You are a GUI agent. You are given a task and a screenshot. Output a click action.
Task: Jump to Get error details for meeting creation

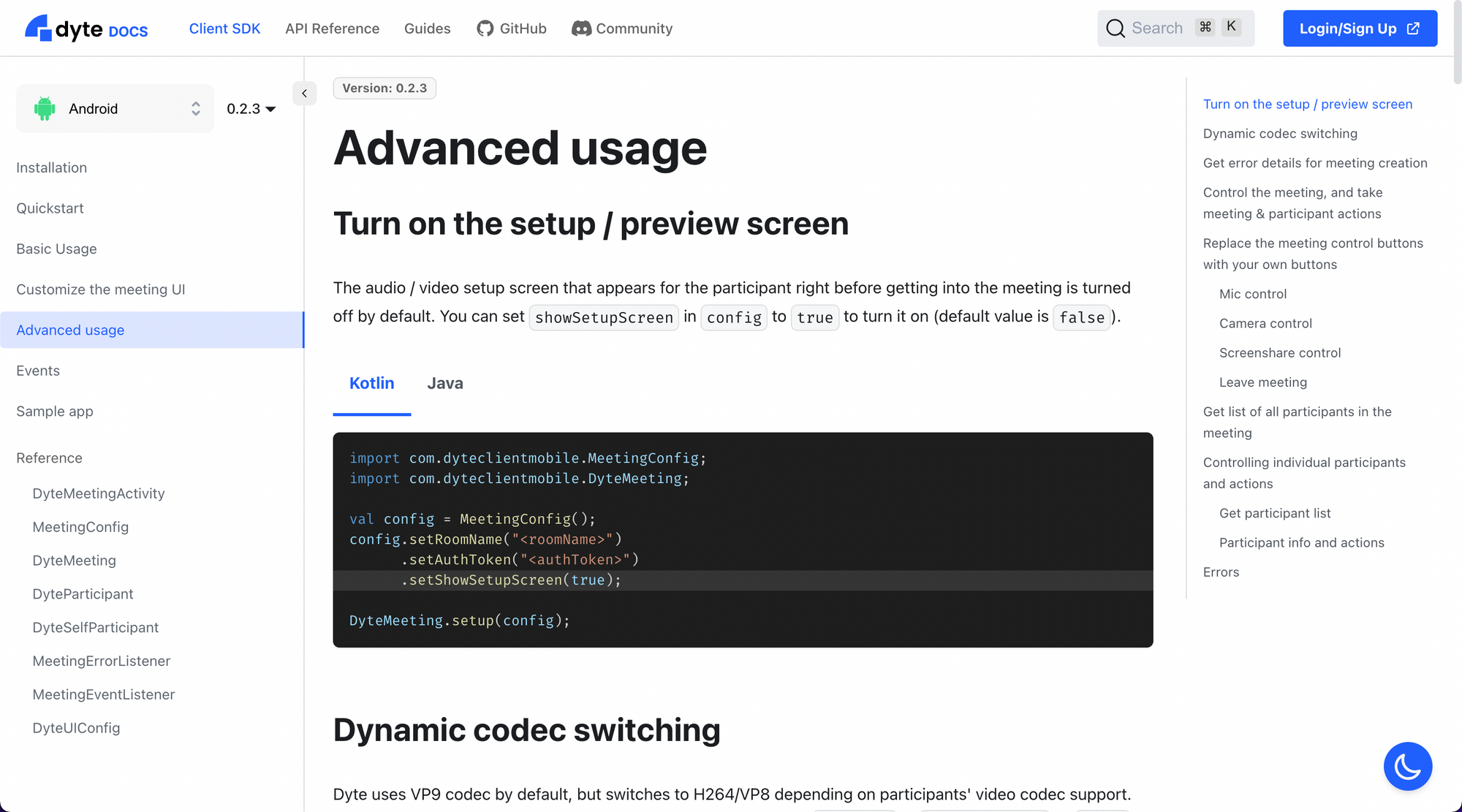coord(1314,163)
